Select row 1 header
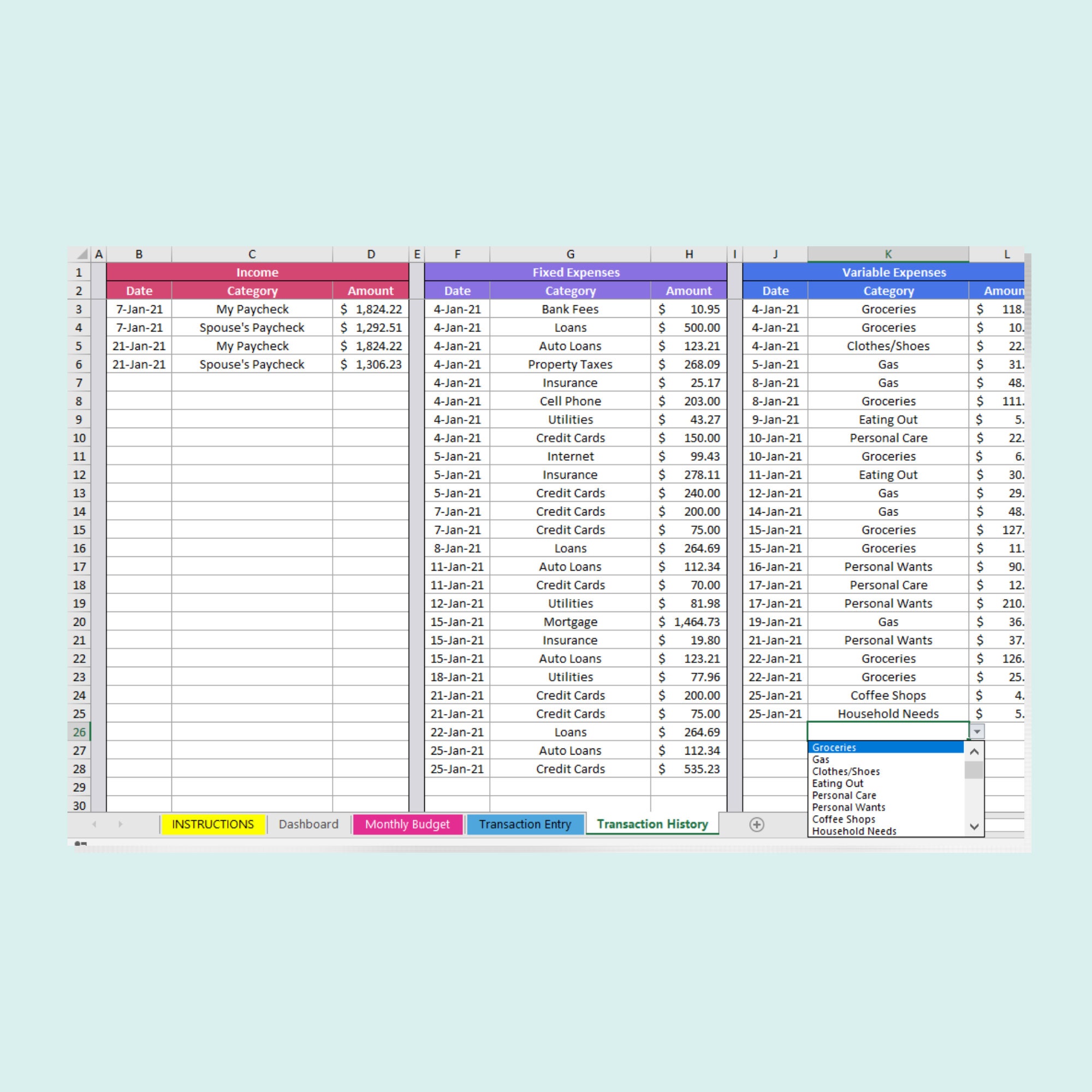Image resolution: width=1092 pixels, height=1092 pixels. pos(79,272)
